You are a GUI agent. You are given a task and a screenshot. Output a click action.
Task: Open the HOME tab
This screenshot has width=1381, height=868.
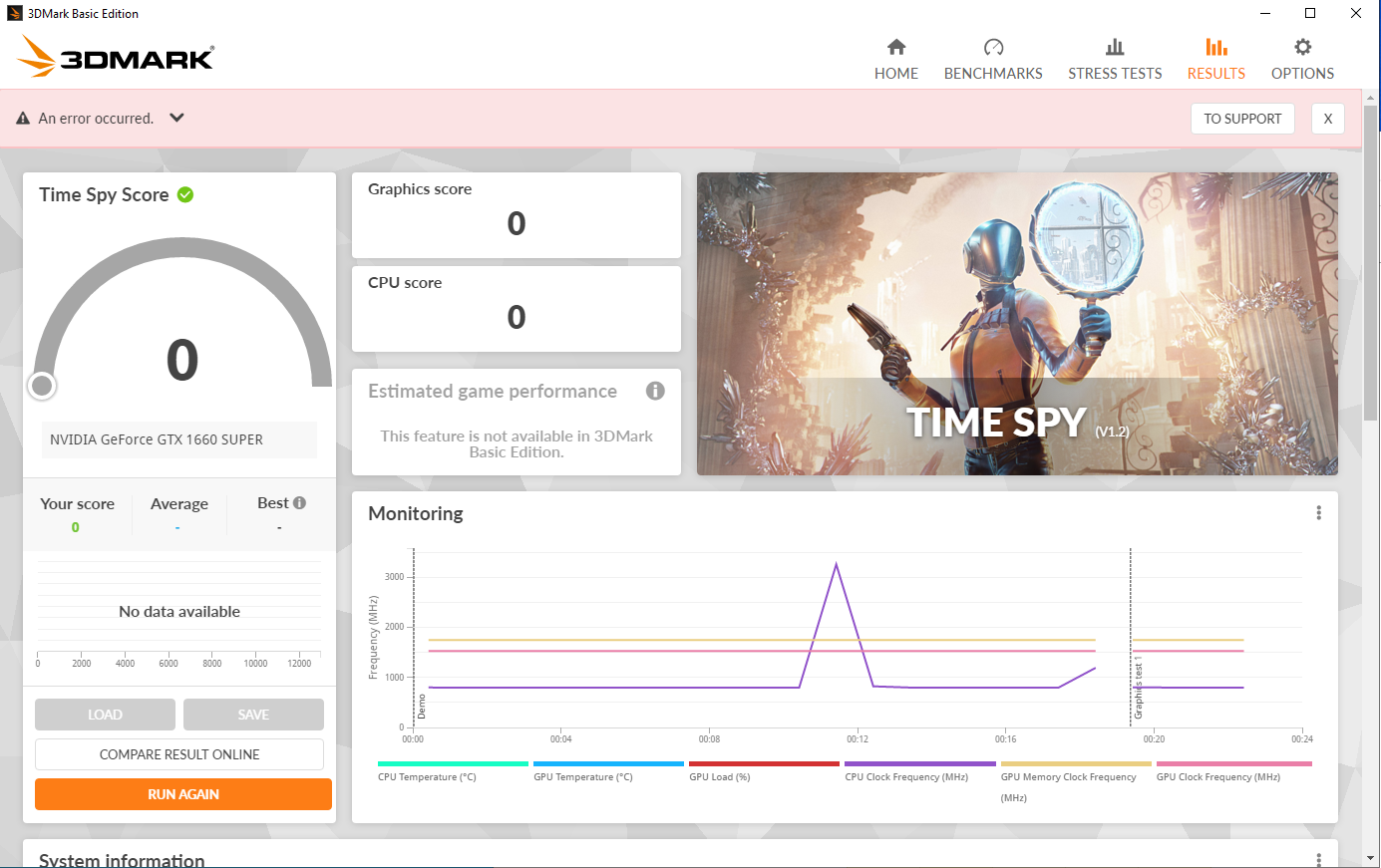pyautogui.click(x=895, y=60)
